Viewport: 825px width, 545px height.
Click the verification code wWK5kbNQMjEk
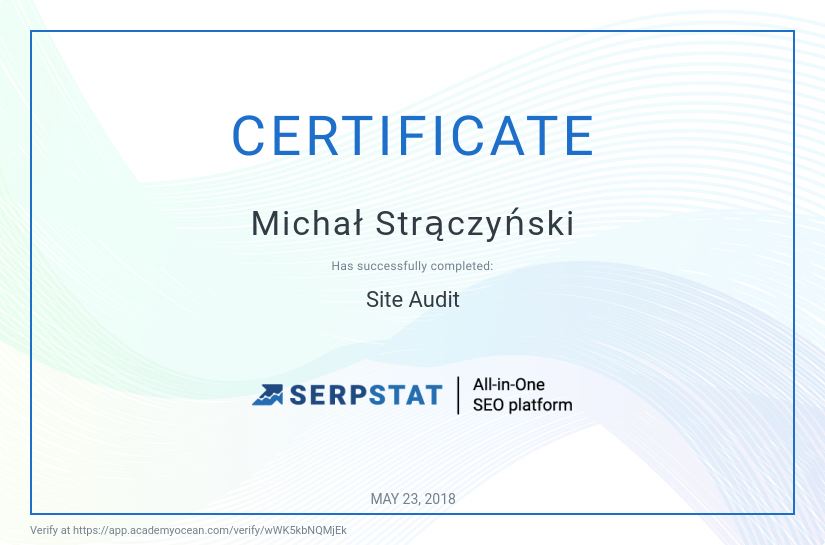(x=302, y=530)
